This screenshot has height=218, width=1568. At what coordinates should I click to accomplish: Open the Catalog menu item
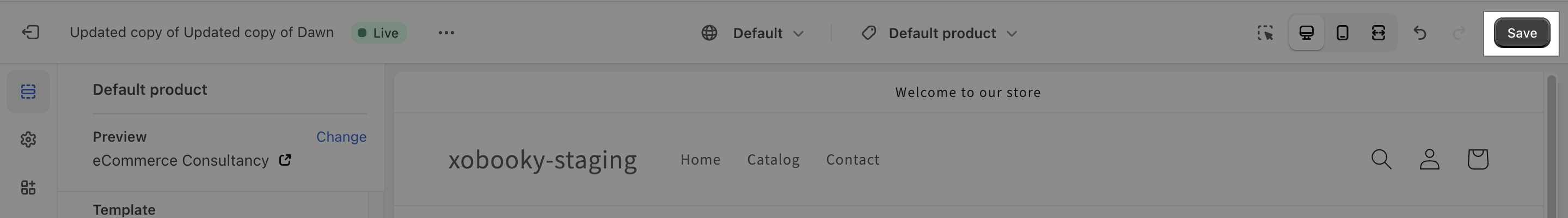pyautogui.click(x=773, y=160)
